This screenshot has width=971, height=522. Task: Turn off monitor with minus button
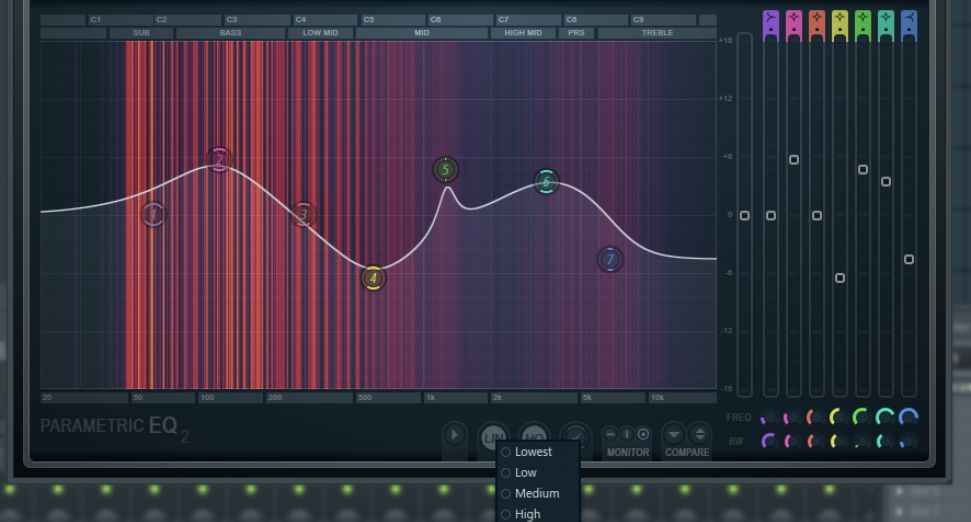point(611,434)
